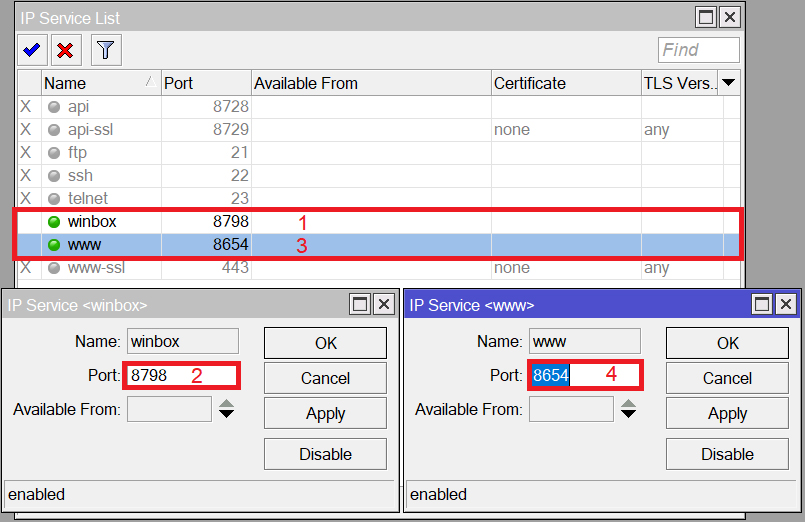Click TLS 'any' in api-ssl row

657,130
